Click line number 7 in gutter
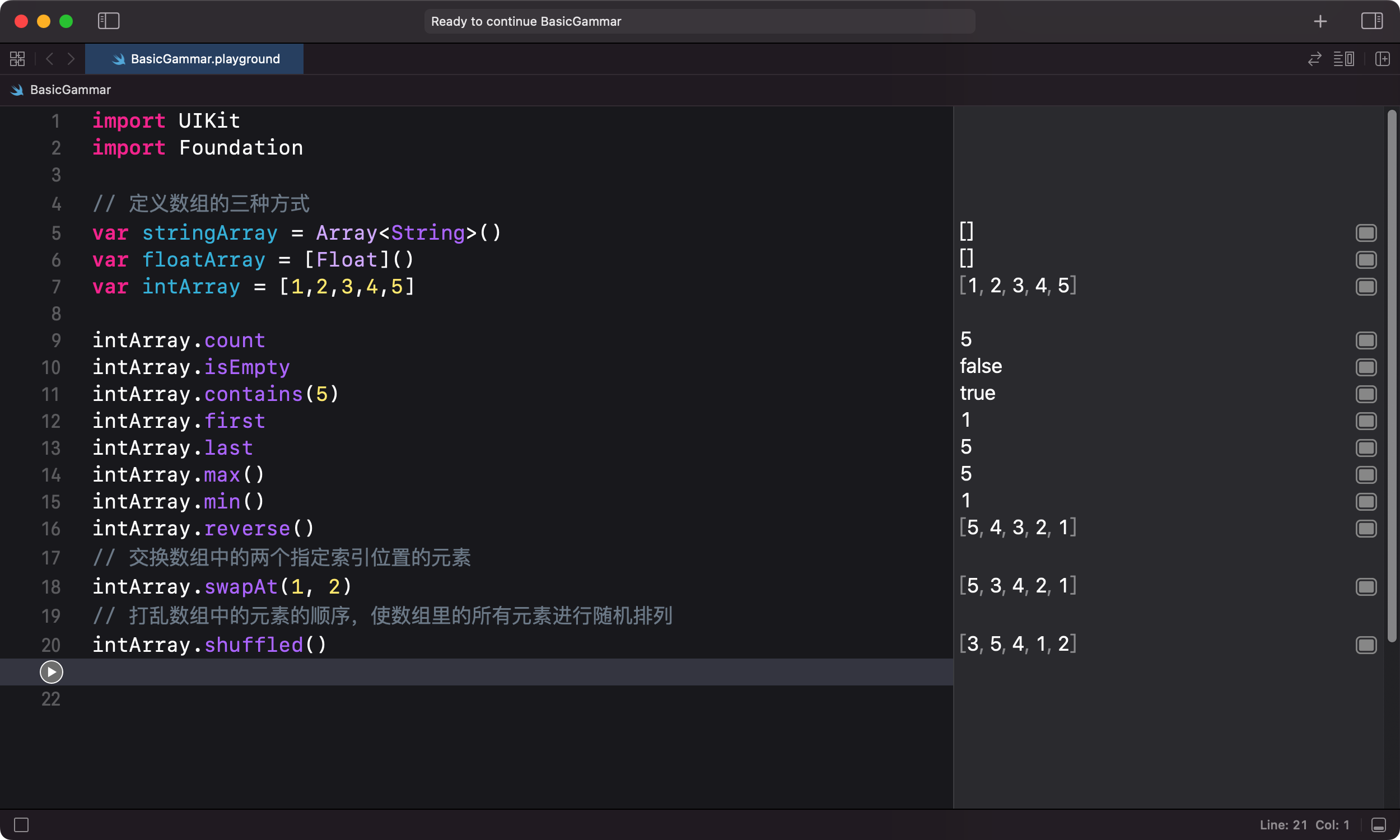The height and width of the screenshot is (840, 1400). [x=56, y=287]
